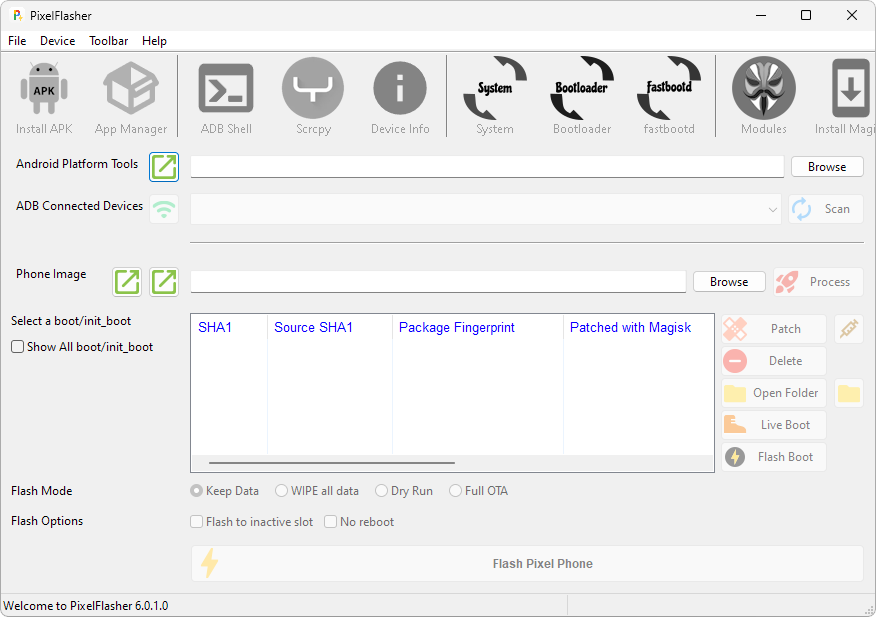The height and width of the screenshot is (617, 876).
Task: Enable Show All boot/init_boot checkbox
Action: pyautogui.click(x=18, y=347)
